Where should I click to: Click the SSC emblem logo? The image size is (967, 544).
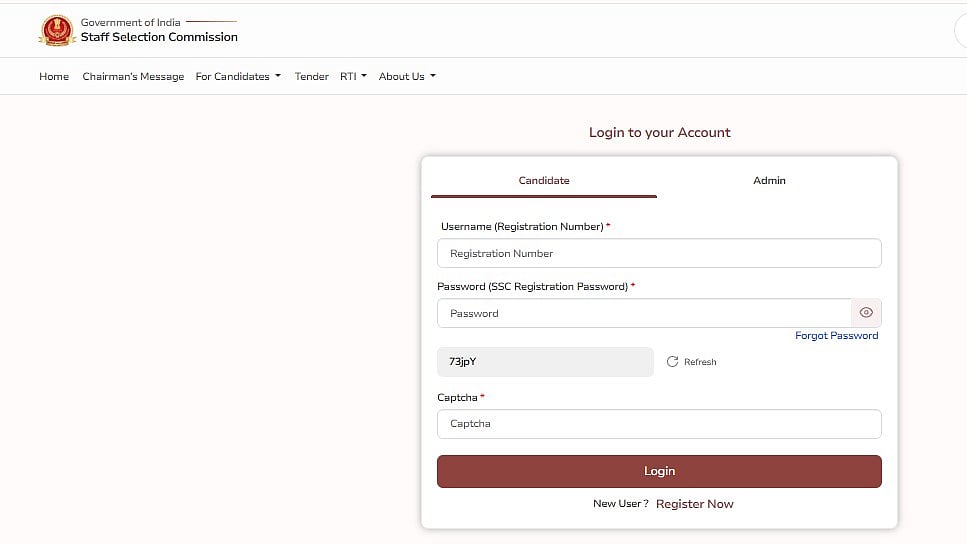57,30
